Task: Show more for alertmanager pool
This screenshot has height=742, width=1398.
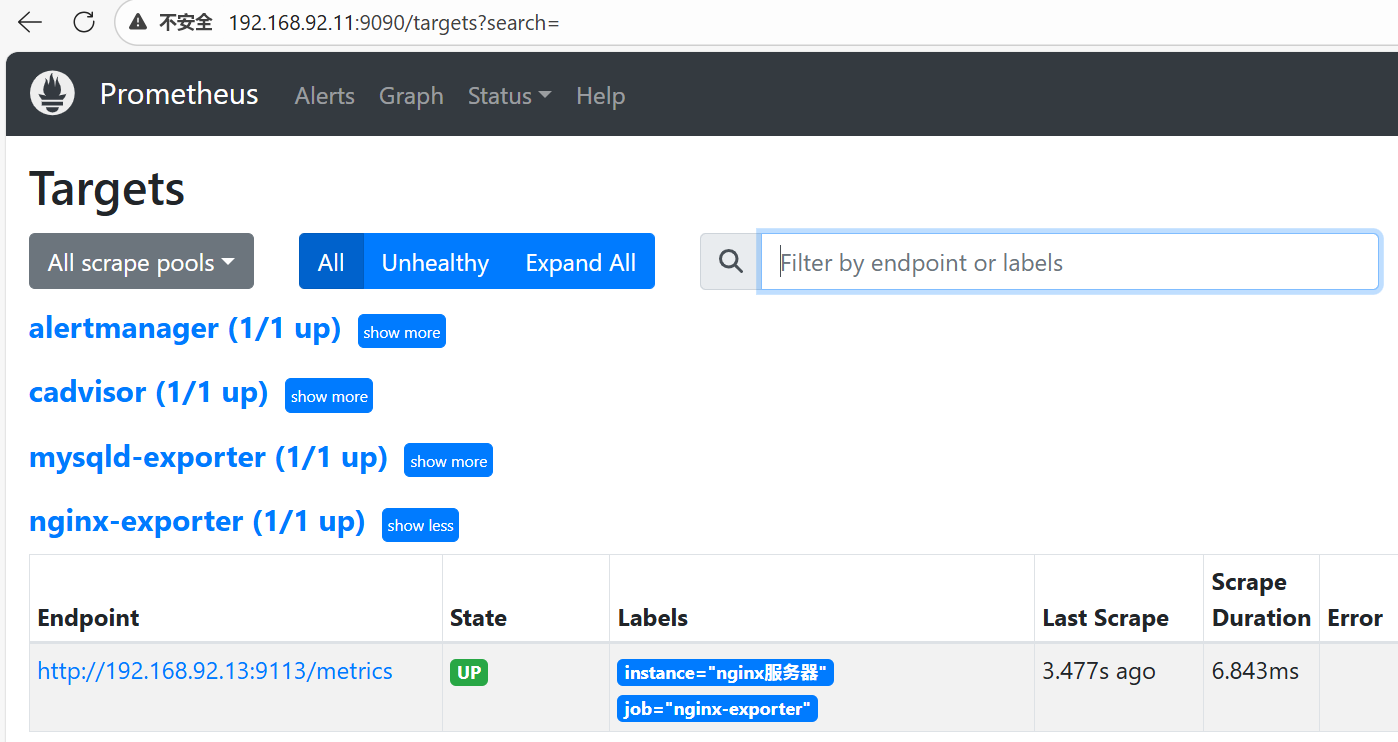Action: coord(402,332)
